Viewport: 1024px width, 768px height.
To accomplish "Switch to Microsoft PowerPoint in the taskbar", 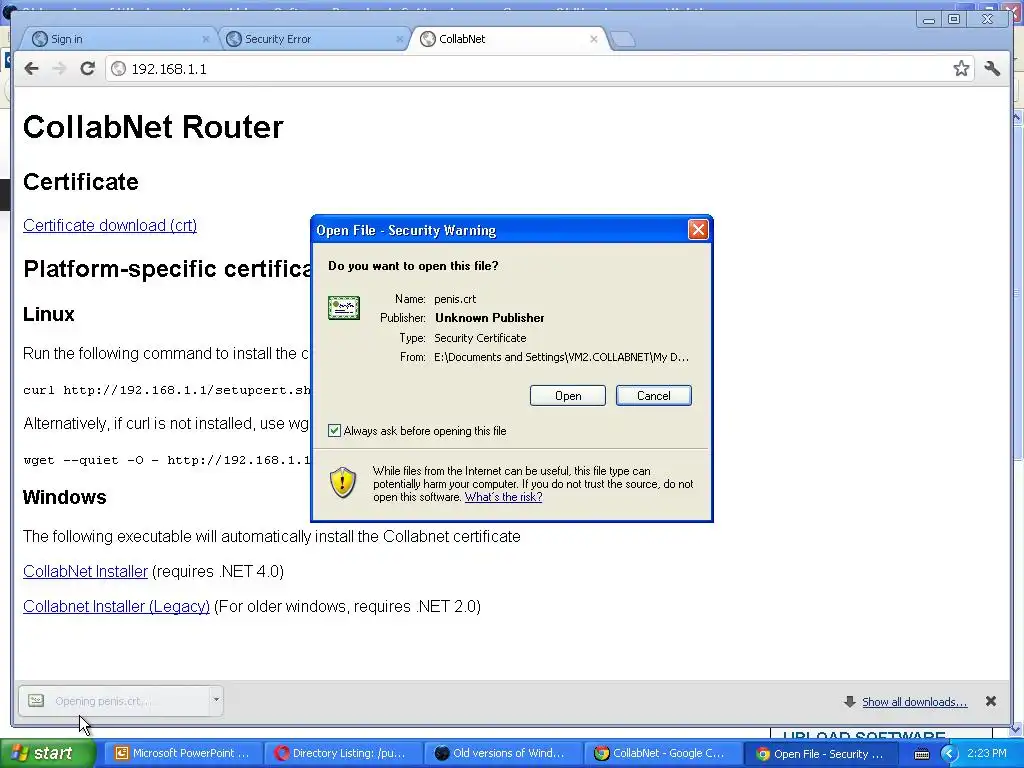I will point(183,754).
